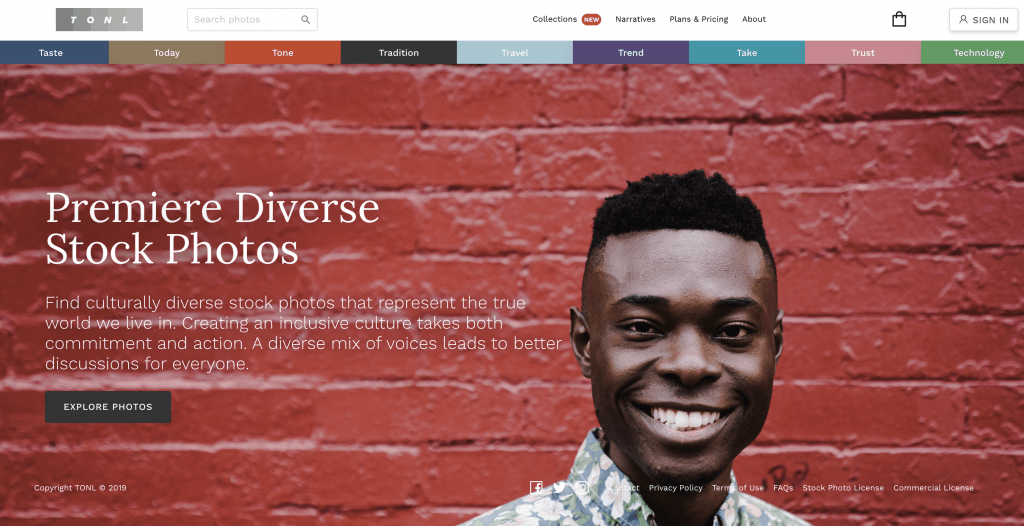The height and width of the screenshot is (526, 1024).
Task: Open the Narratives menu item
Action: tap(635, 20)
